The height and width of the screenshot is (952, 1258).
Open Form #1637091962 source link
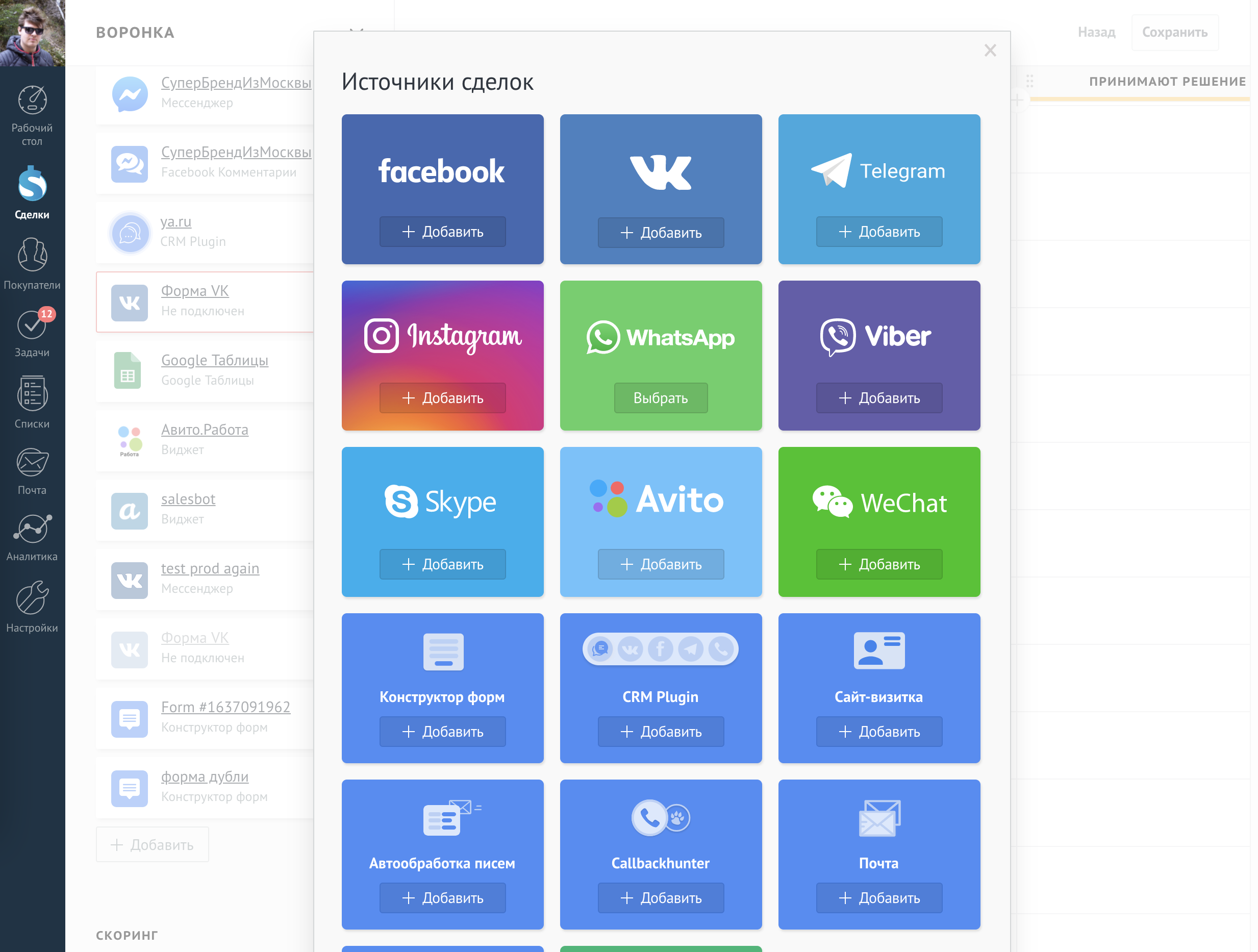point(226,708)
